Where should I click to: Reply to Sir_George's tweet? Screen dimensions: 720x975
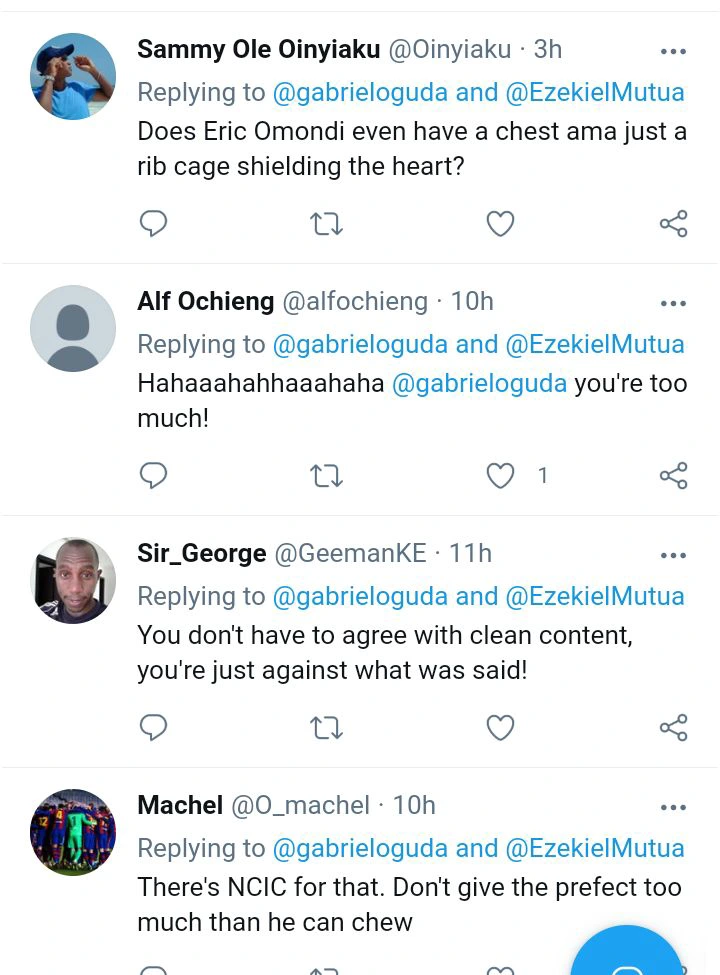(x=153, y=727)
